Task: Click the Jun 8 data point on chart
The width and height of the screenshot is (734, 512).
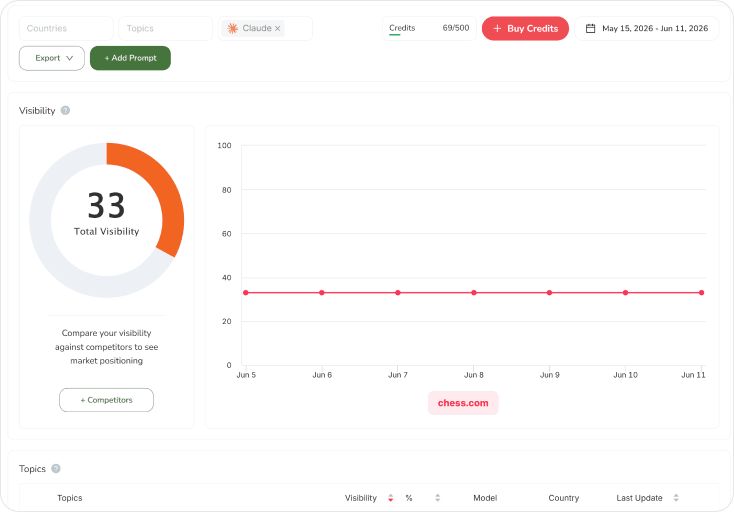Action: [474, 293]
